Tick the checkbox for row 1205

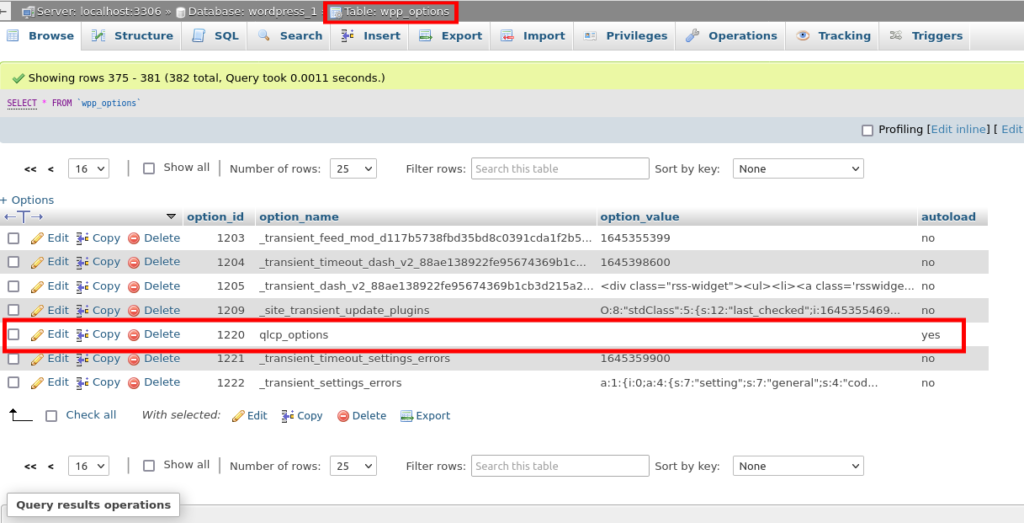[x=13, y=287]
